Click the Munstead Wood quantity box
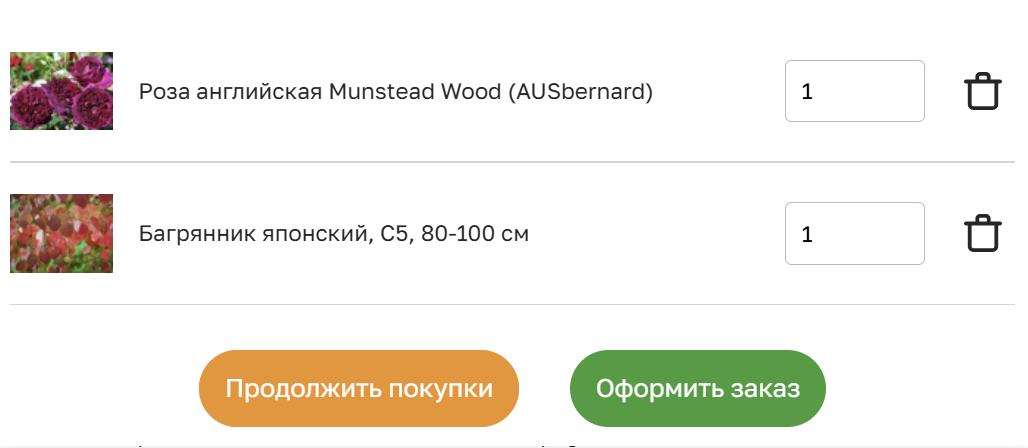This screenshot has width=1028, height=448. point(854,92)
